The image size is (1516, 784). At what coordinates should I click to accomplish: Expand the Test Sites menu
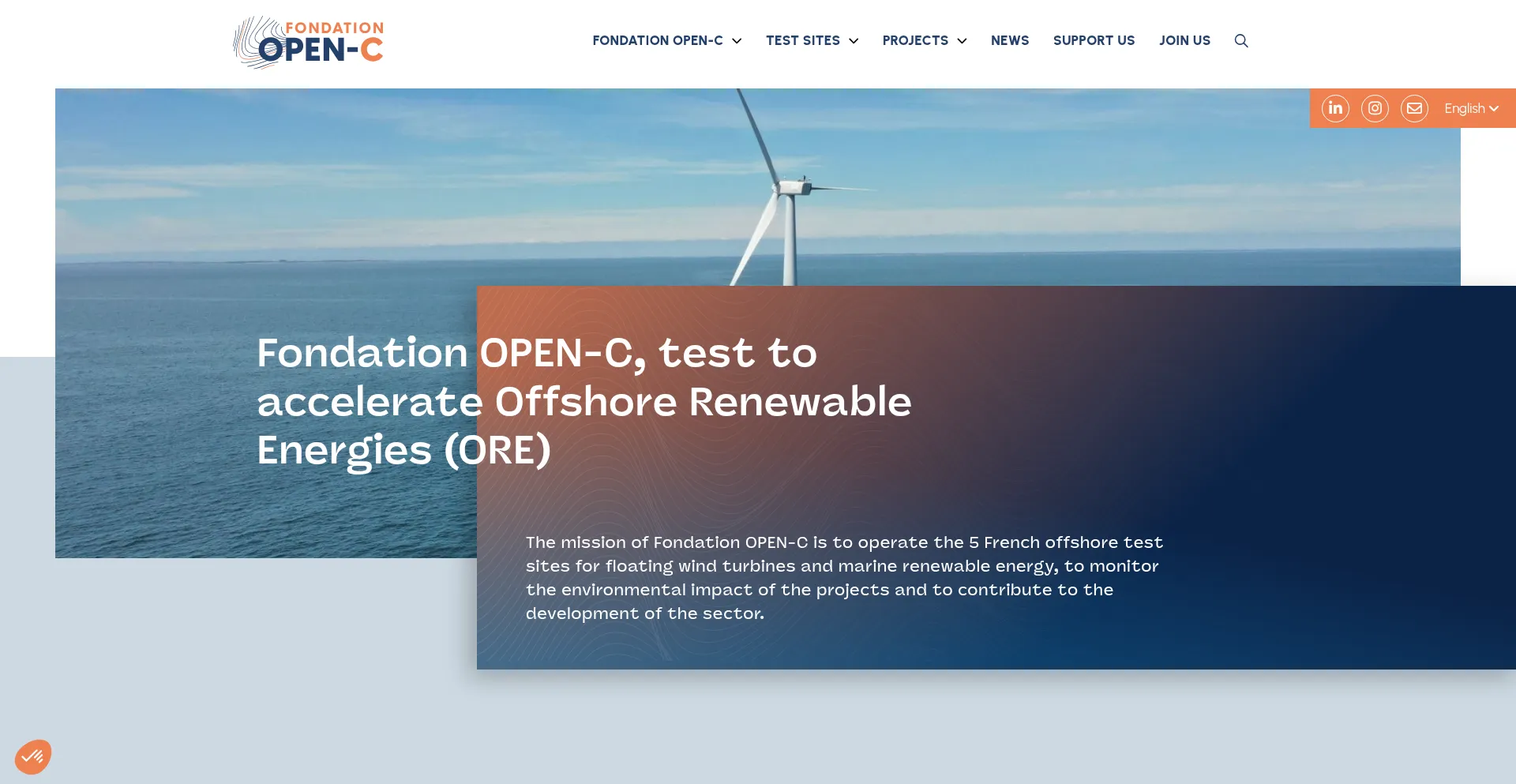[812, 40]
